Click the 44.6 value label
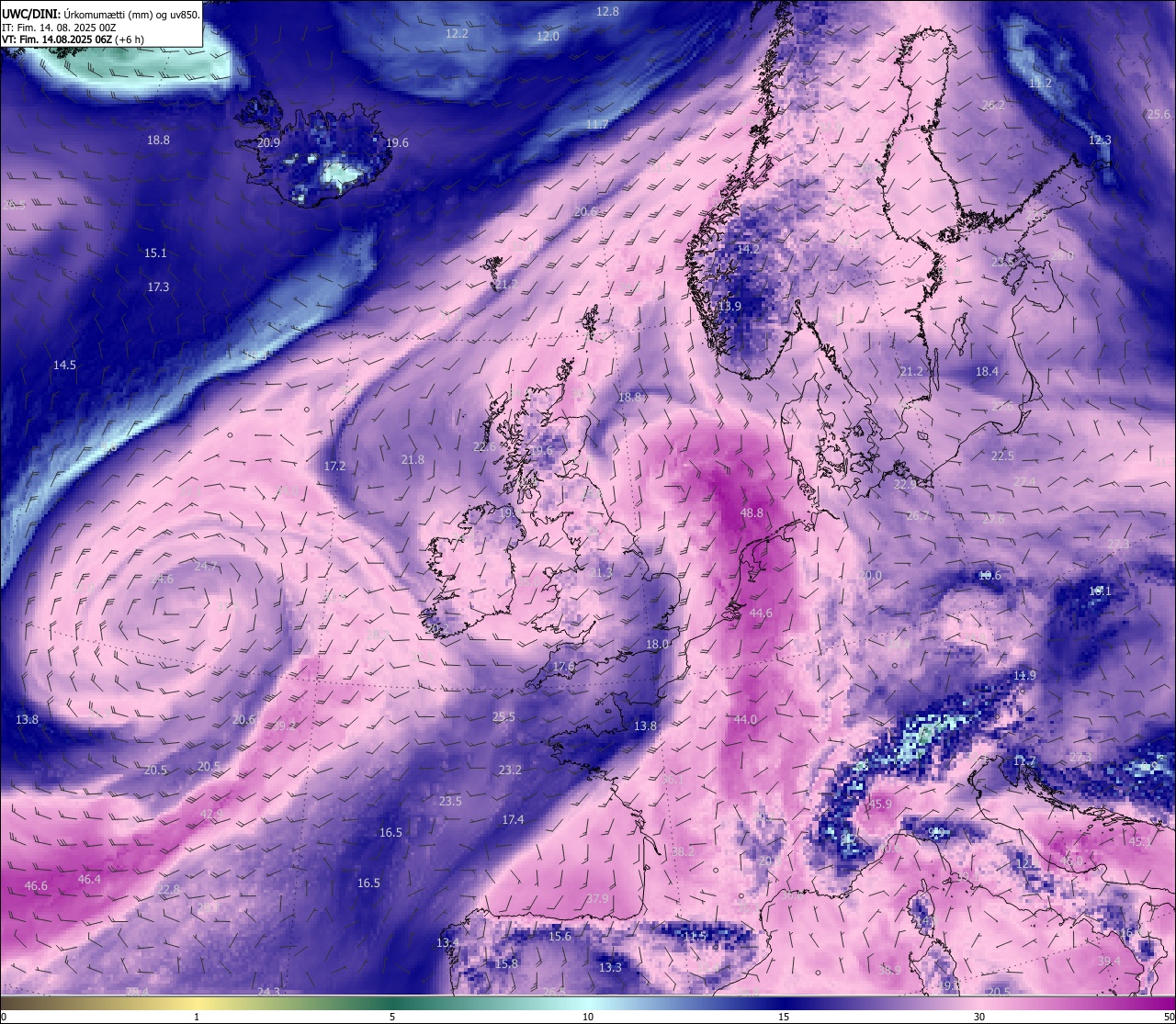The height and width of the screenshot is (1024, 1176). 761,613
